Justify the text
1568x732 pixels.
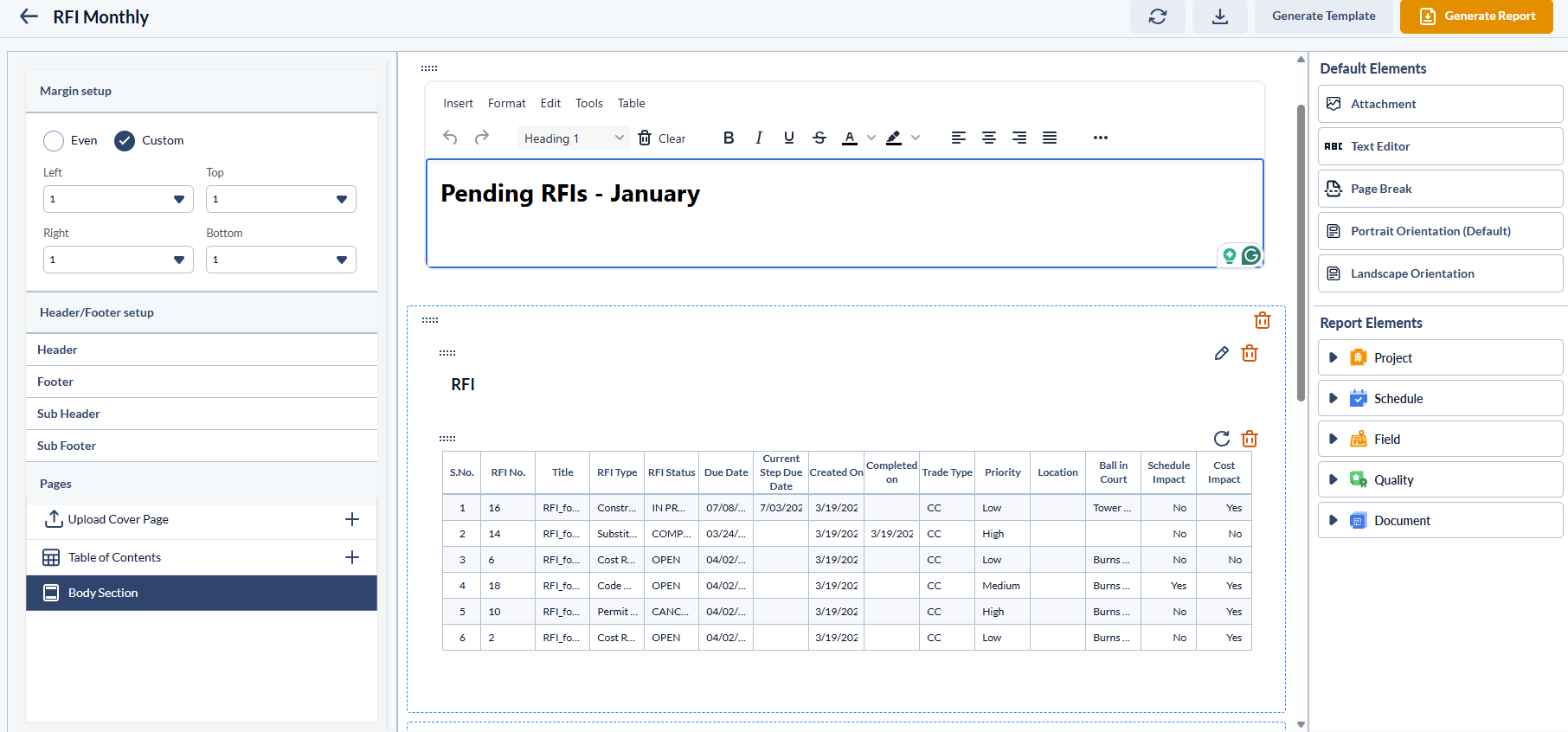click(1050, 138)
